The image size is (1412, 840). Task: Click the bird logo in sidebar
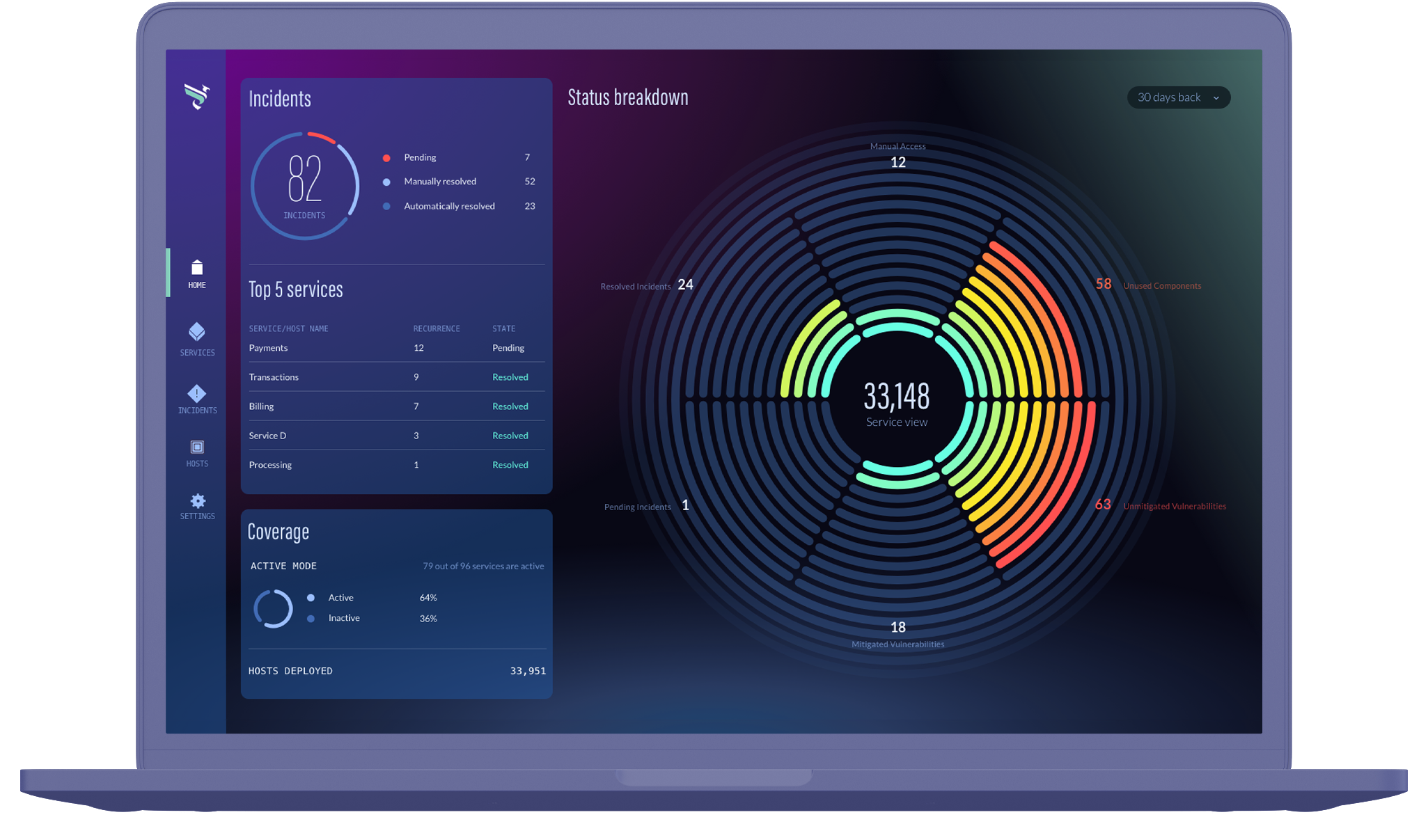(x=197, y=96)
